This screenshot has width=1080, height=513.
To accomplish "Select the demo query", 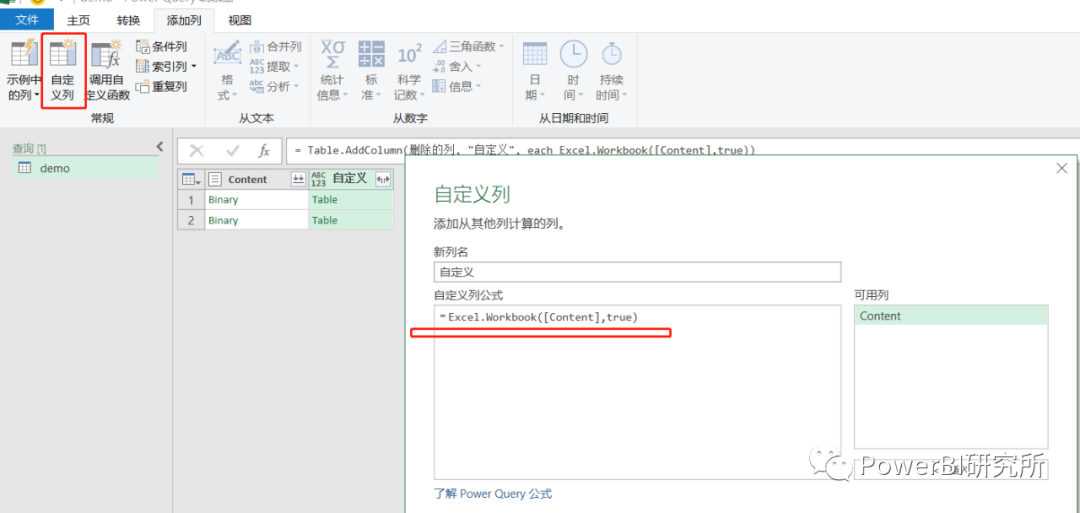I will coord(85,168).
